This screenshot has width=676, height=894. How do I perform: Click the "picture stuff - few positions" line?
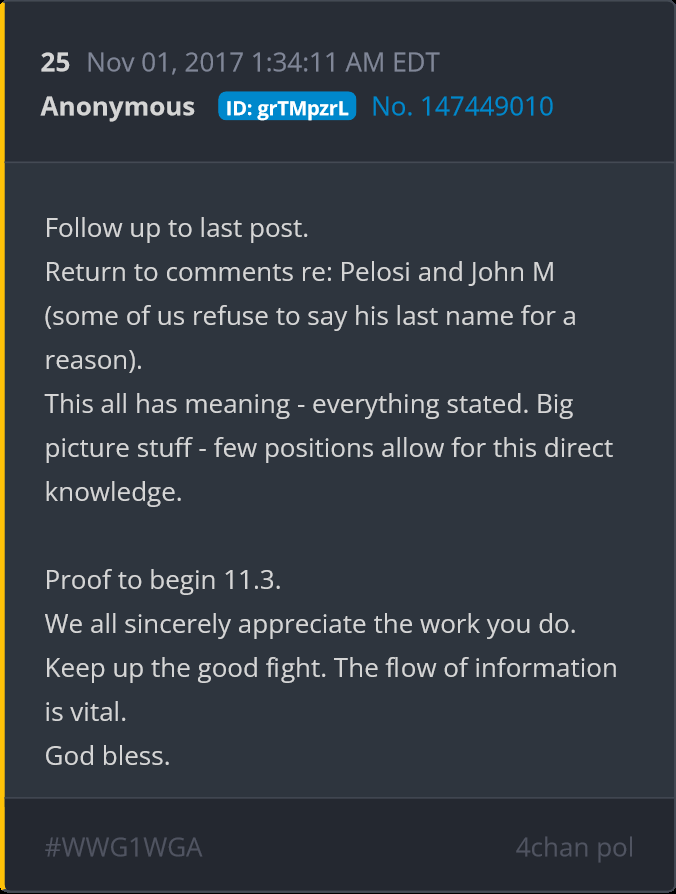[329, 448]
